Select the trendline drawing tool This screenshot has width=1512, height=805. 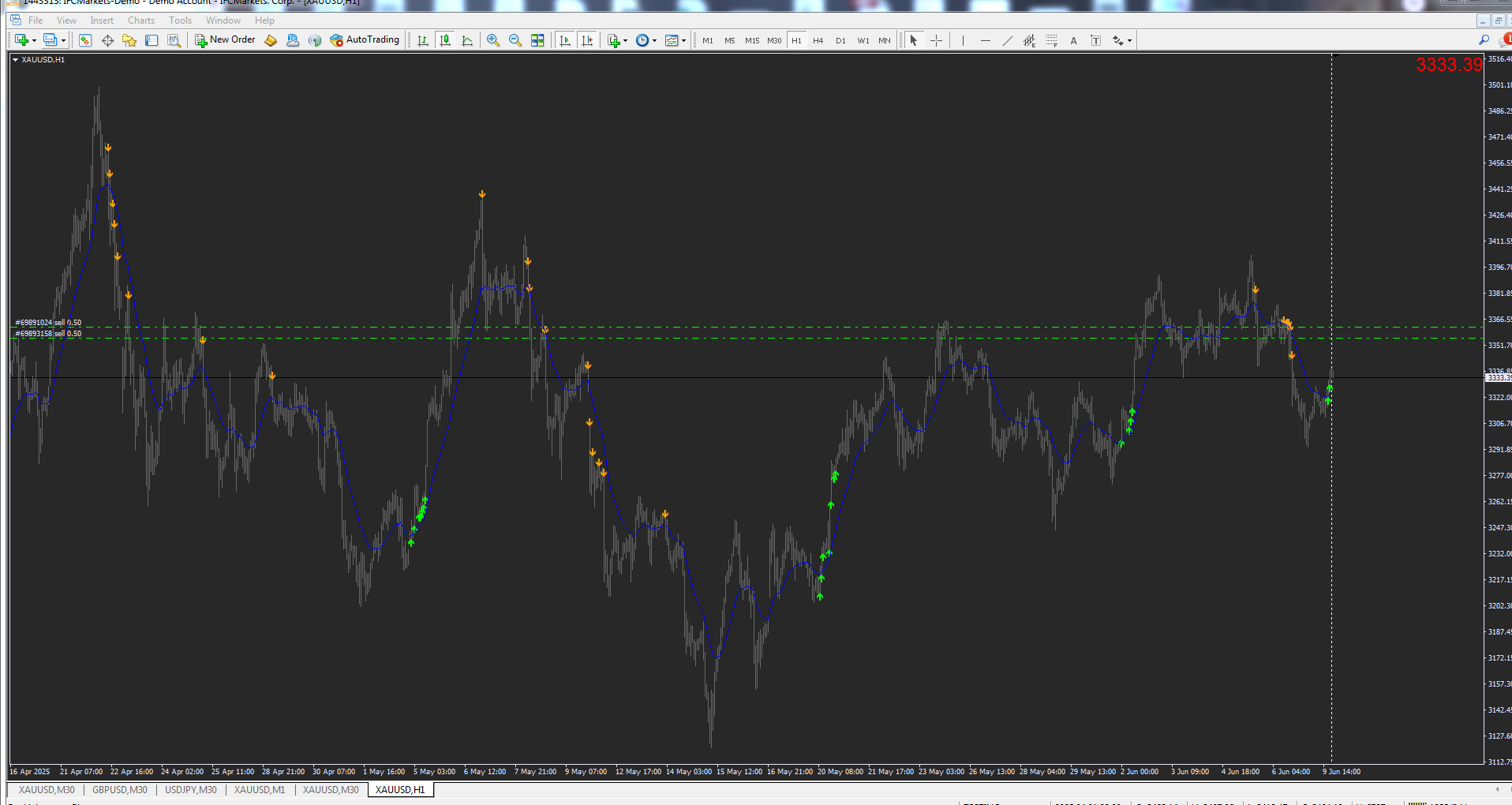tap(1007, 40)
